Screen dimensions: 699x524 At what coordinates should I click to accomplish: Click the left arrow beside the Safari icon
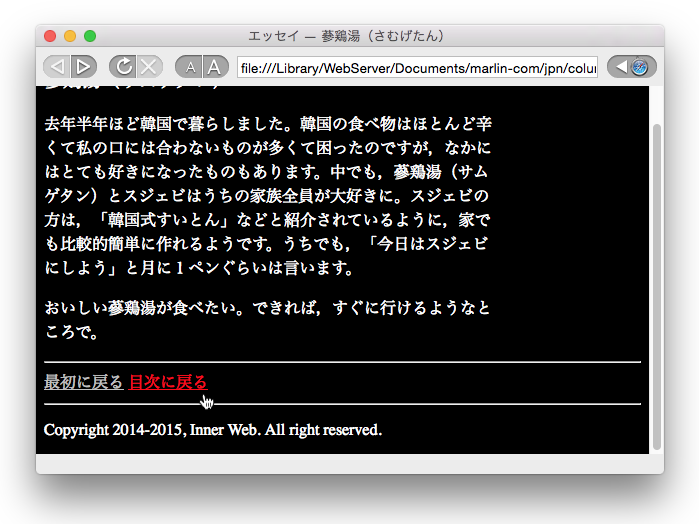(621, 67)
